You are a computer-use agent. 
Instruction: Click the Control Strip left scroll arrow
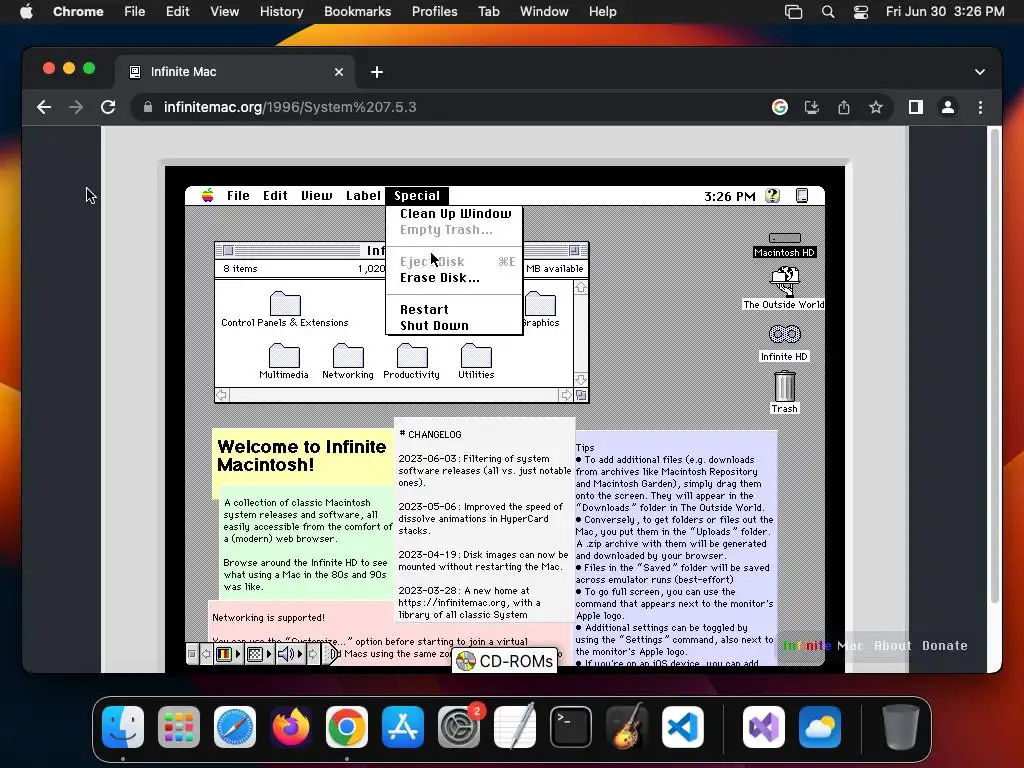click(206, 654)
